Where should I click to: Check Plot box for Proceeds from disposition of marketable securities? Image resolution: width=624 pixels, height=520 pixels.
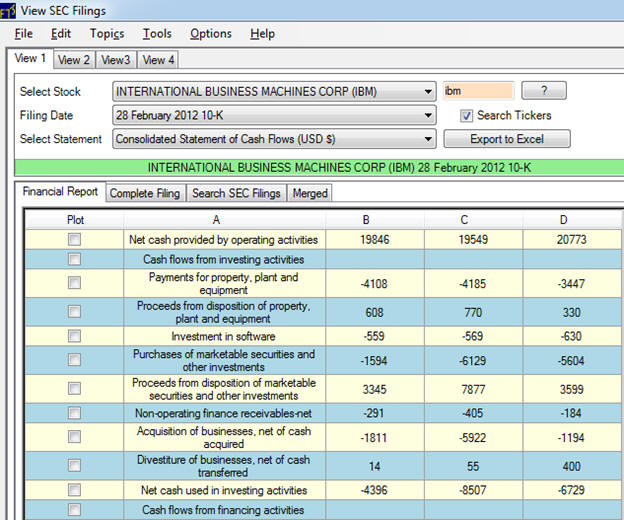coord(74,388)
